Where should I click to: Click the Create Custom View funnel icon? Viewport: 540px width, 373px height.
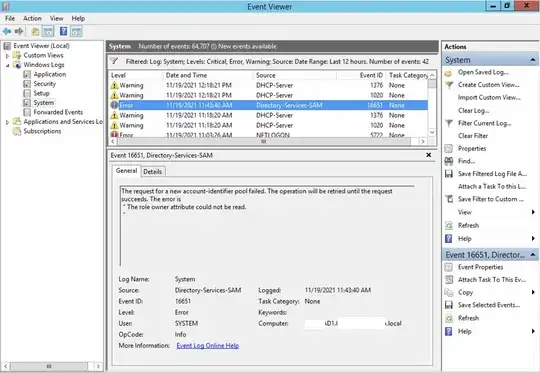click(x=449, y=85)
